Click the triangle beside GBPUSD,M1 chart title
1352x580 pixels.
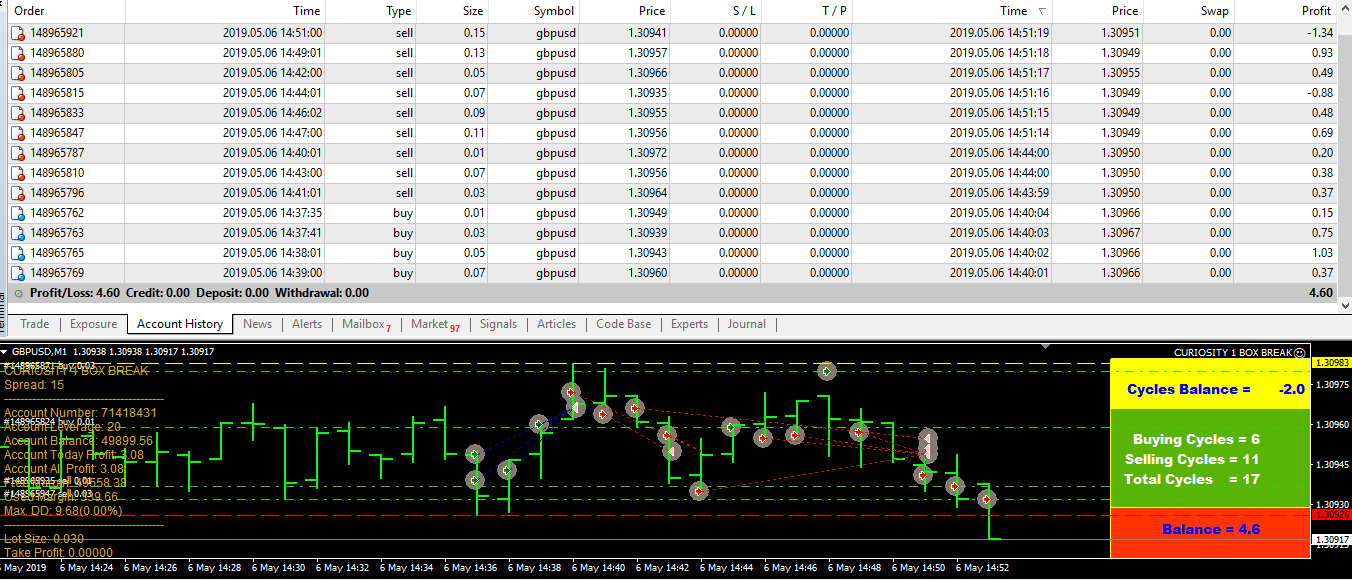(5, 352)
